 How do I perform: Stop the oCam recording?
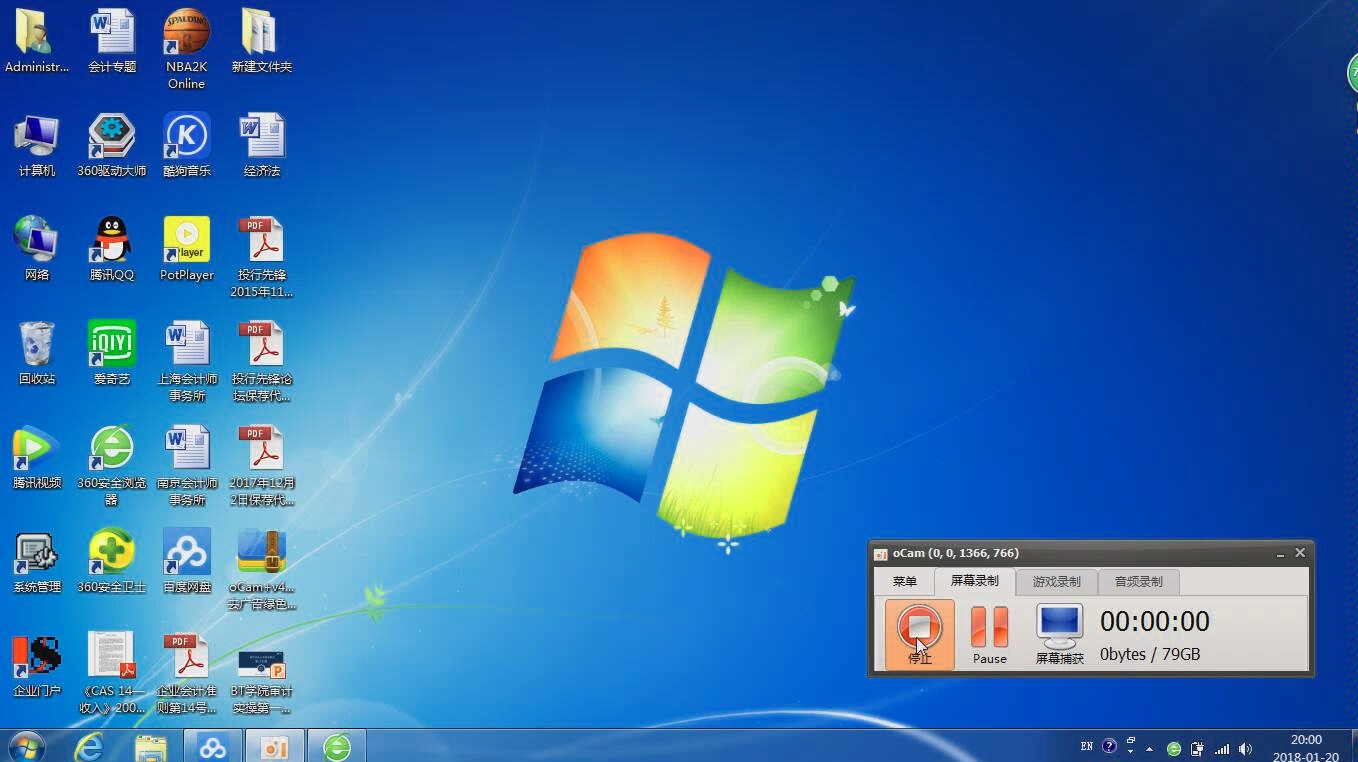click(x=919, y=634)
